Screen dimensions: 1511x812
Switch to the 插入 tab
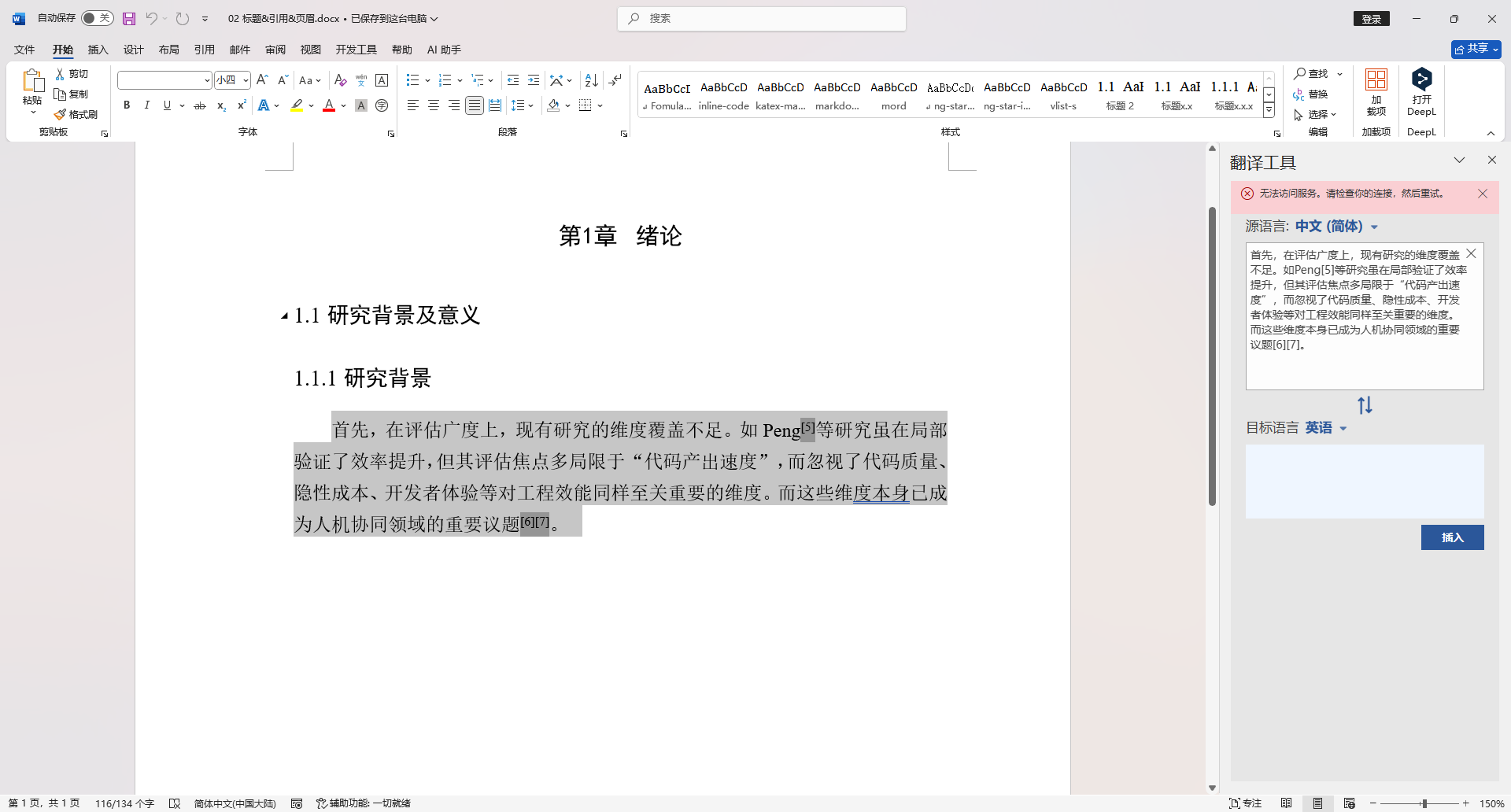(98, 50)
